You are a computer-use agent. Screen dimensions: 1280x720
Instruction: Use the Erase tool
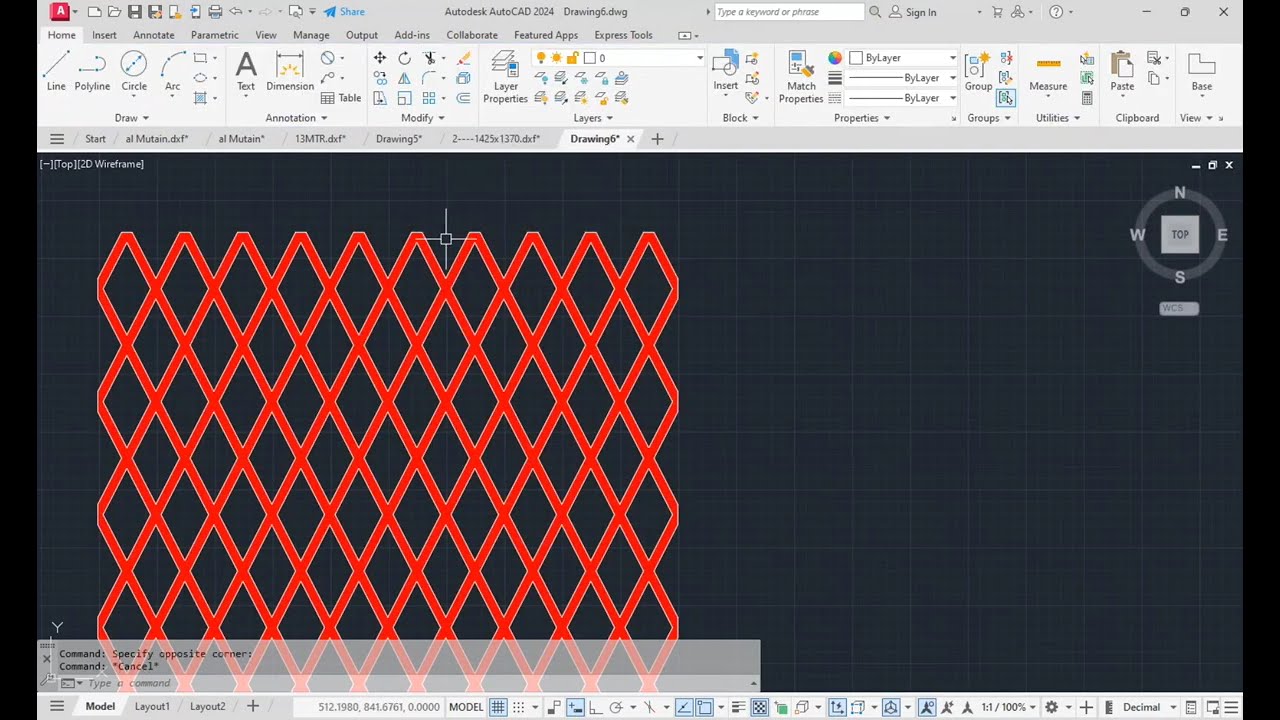click(463, 58)
